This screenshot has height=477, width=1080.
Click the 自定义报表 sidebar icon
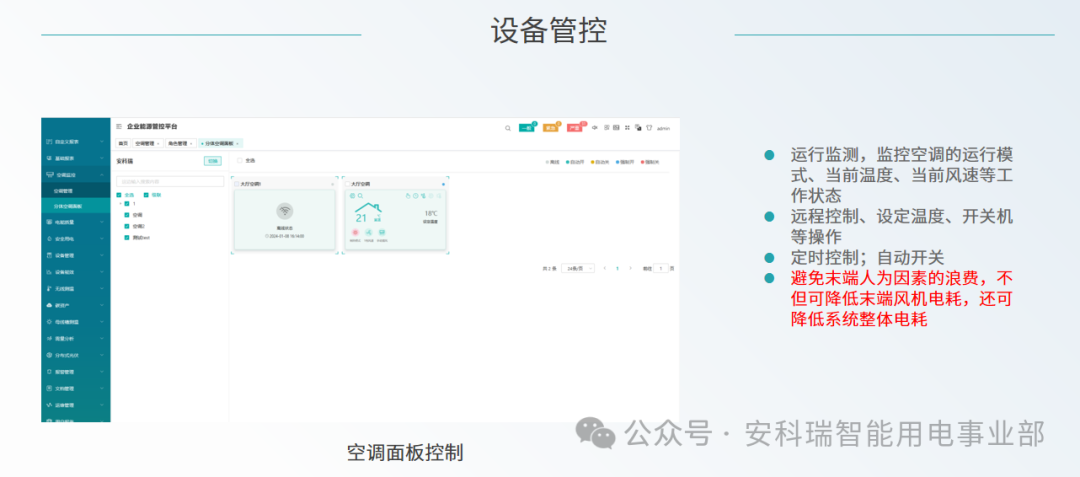pyautogui.click(x=49, y=141)
